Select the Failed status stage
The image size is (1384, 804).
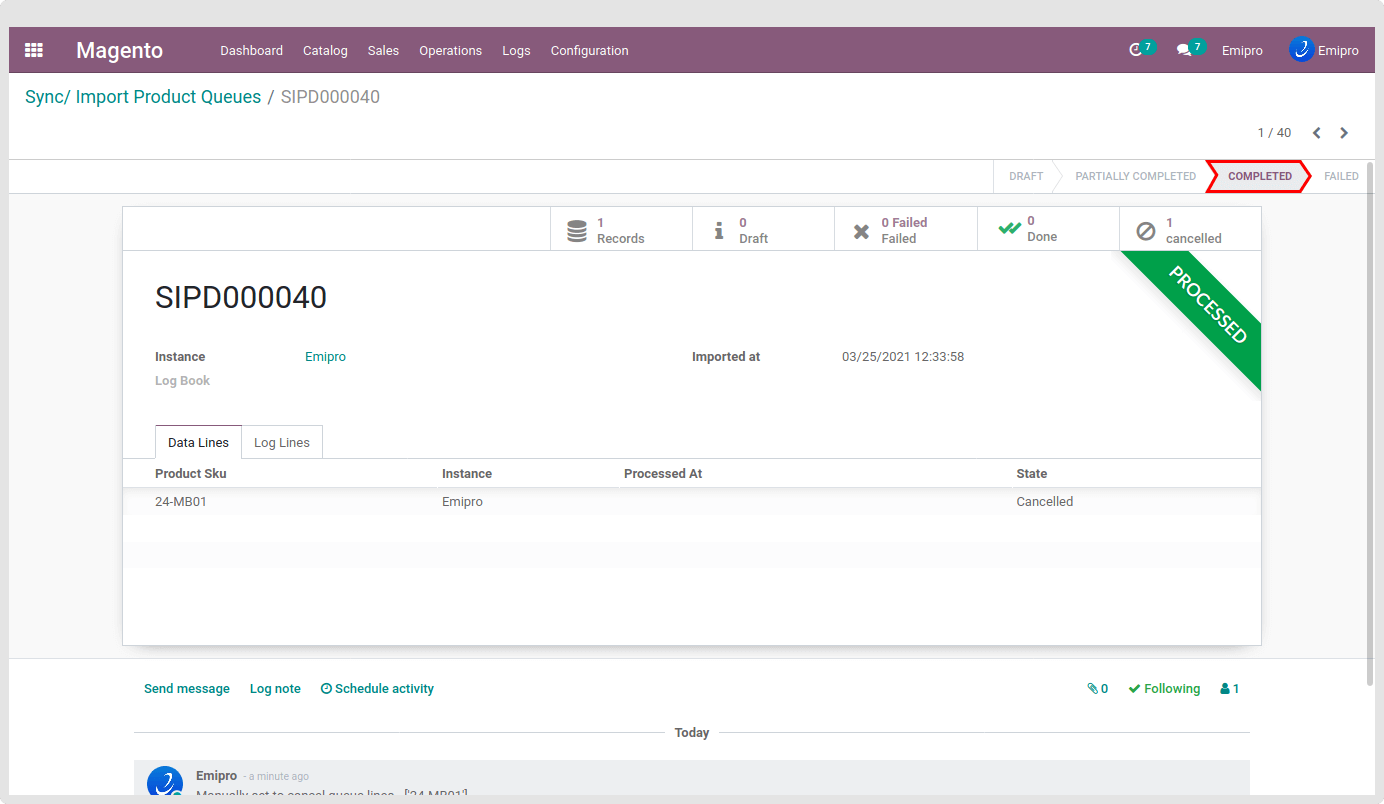pos(1341,176)
